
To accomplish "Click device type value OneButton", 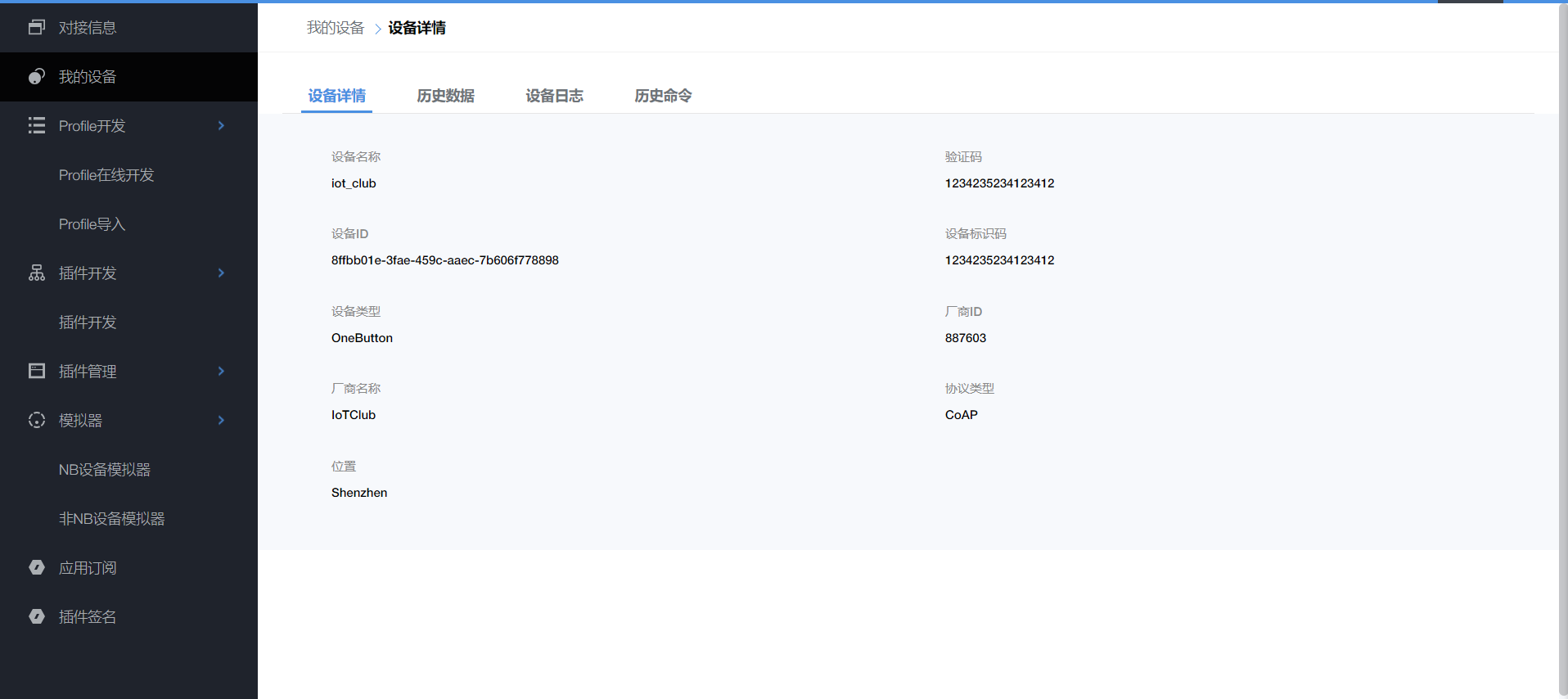I will click(362, 338).
